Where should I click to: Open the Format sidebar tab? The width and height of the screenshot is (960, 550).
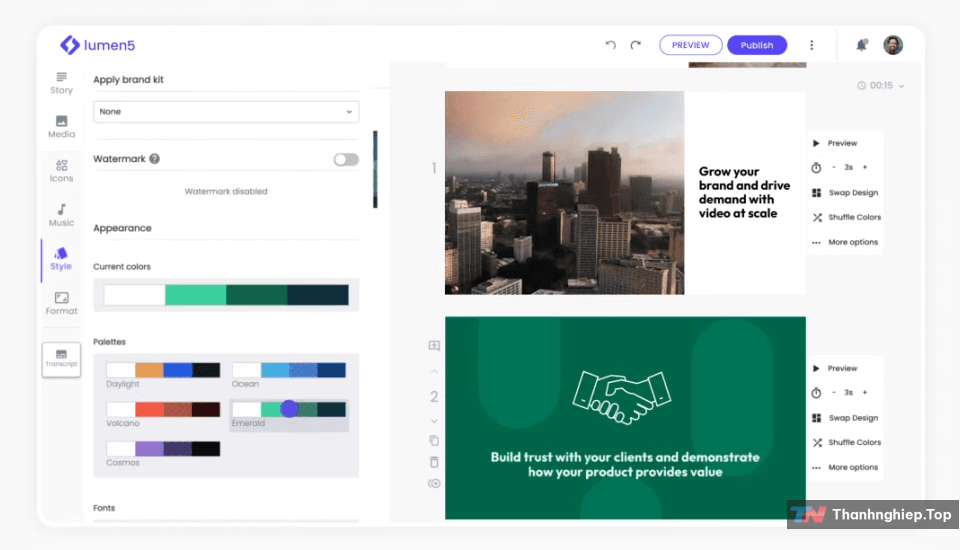click(x=61, y=303)
